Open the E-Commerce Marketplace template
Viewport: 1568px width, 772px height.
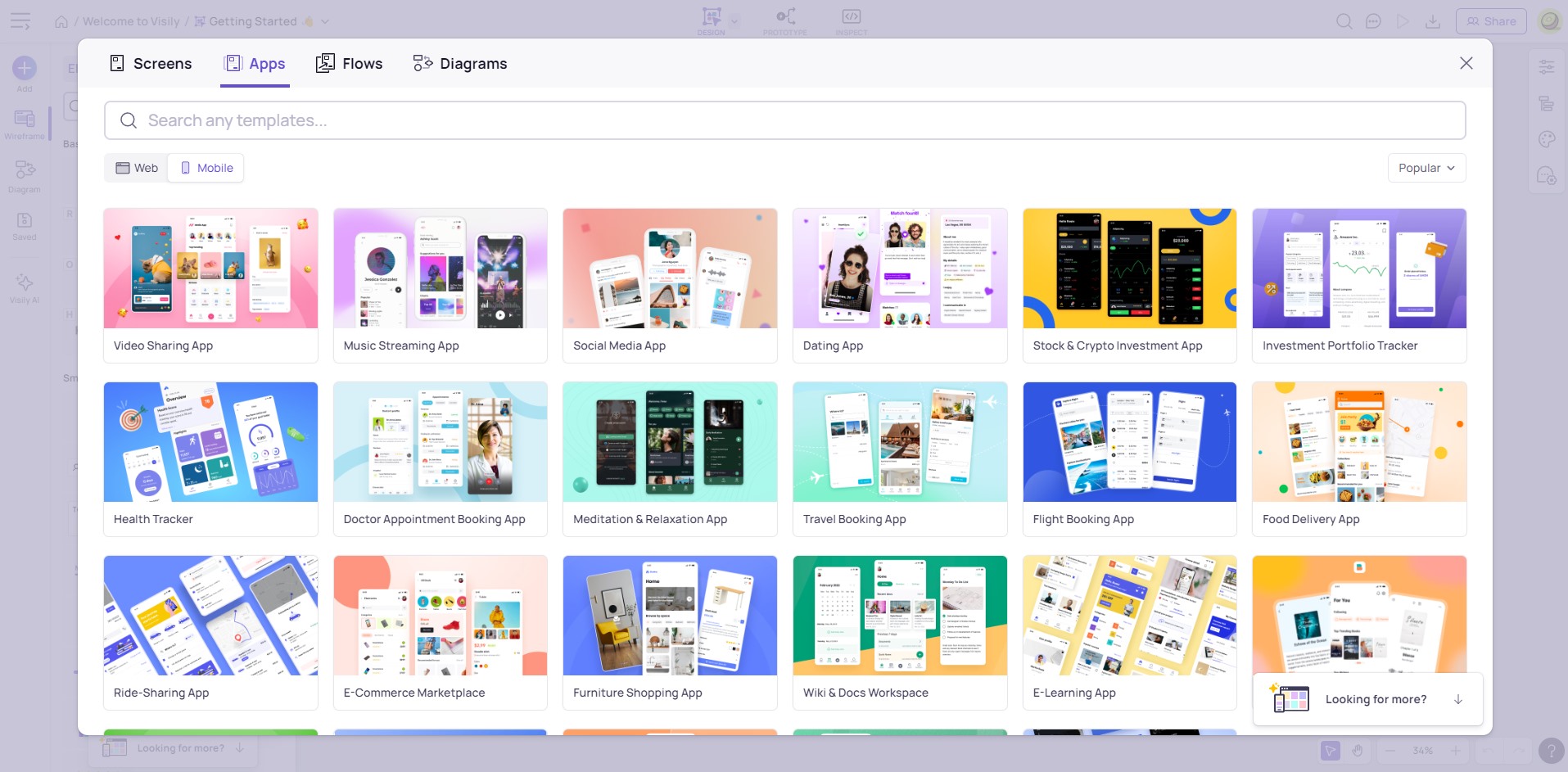pyautogui.click(x=441, y=632)
